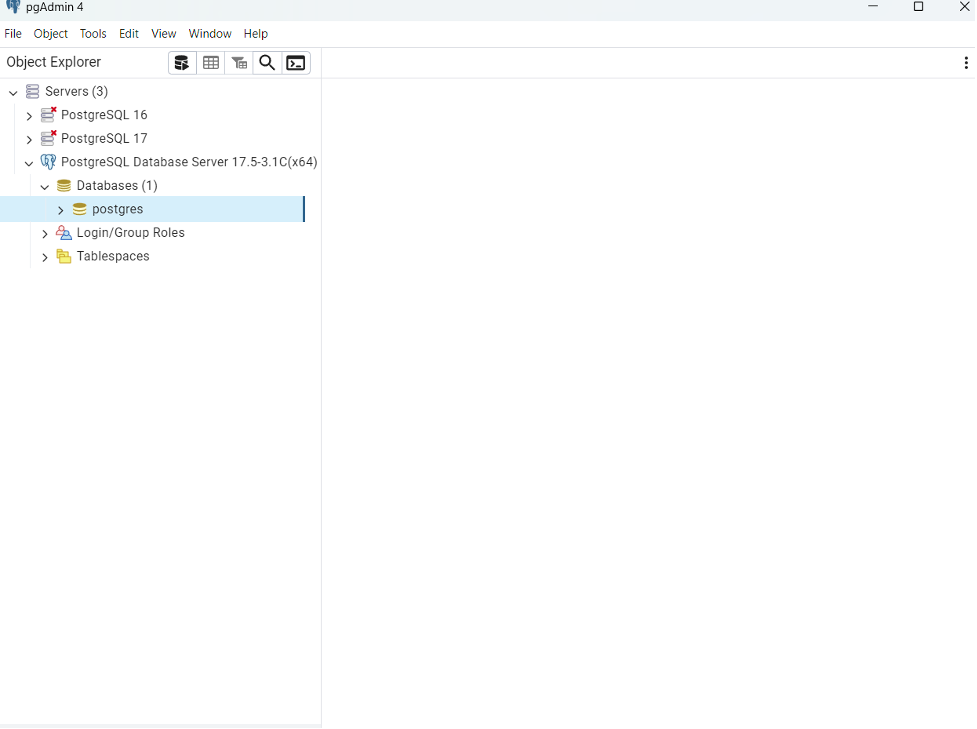The width and height of the screenshot is (977, 729).
Task: Open the View Data table icon
Action: click(211, 63)
